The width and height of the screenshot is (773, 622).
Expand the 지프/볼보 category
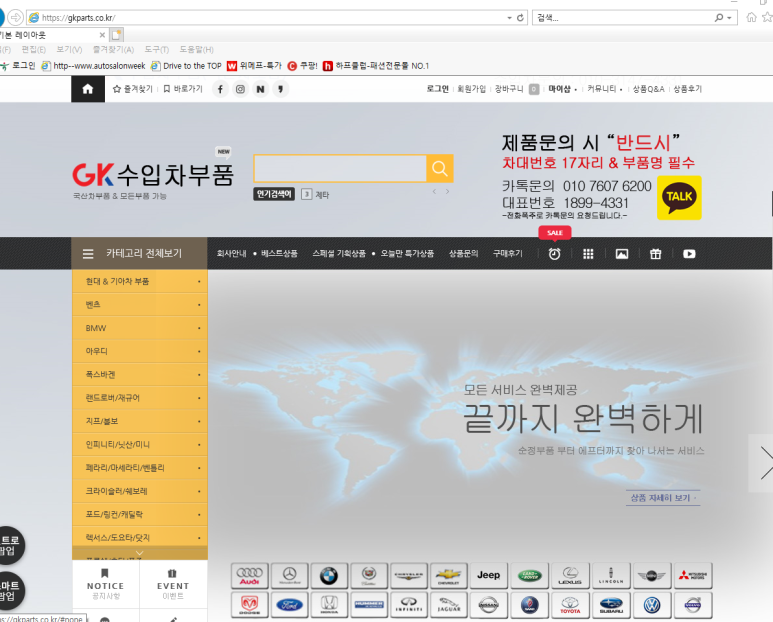(140, 421)
